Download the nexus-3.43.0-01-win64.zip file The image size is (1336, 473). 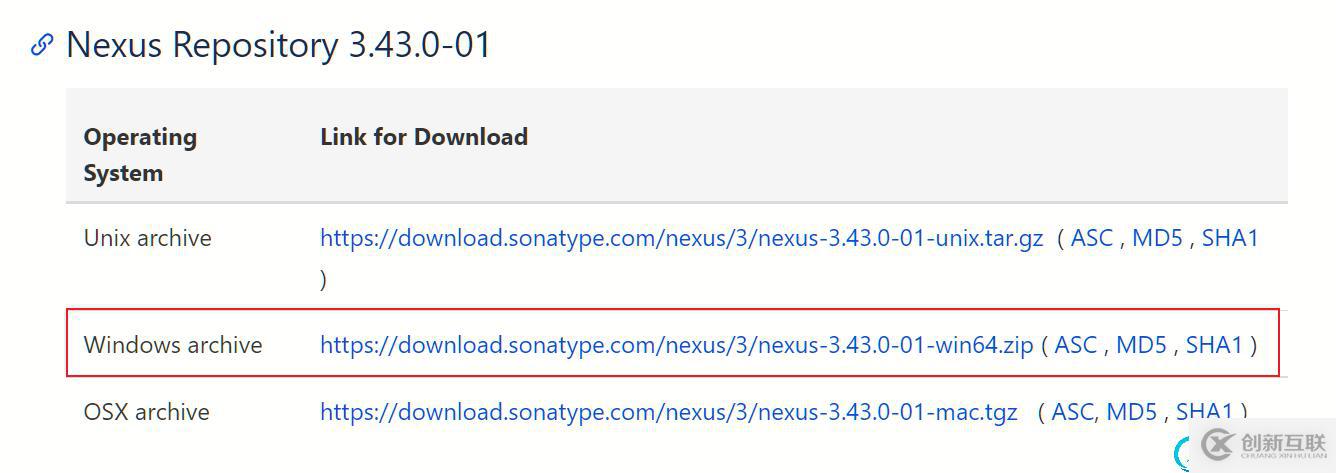click(676, 345)
